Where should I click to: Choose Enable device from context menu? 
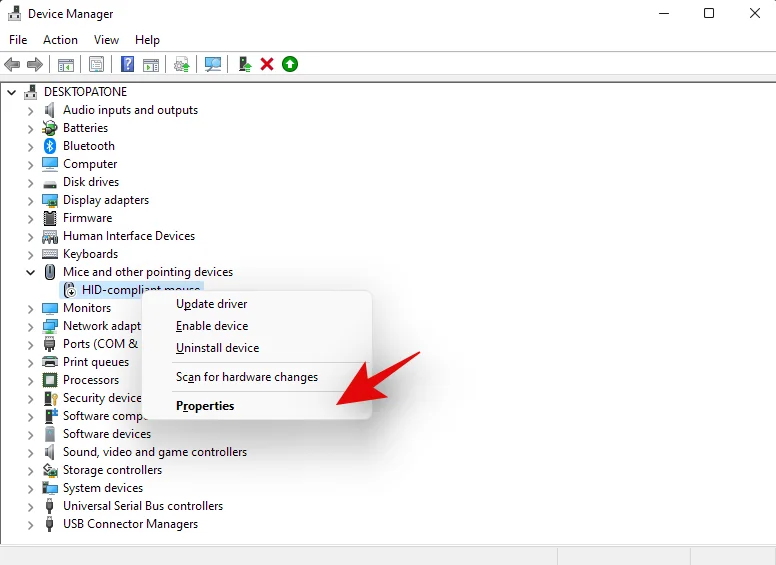[x=212, y=326]
